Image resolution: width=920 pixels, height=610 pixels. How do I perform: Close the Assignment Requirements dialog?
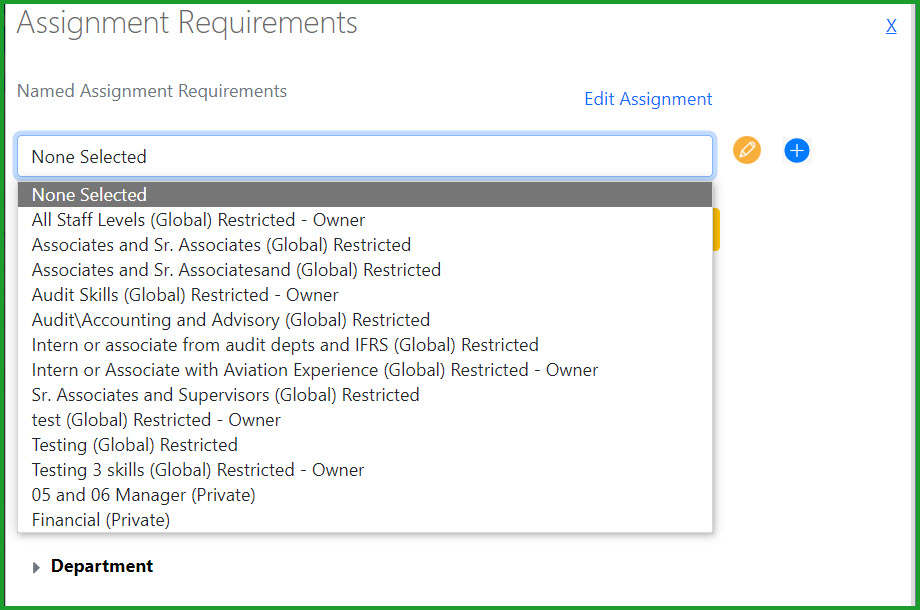coord(891,26)
